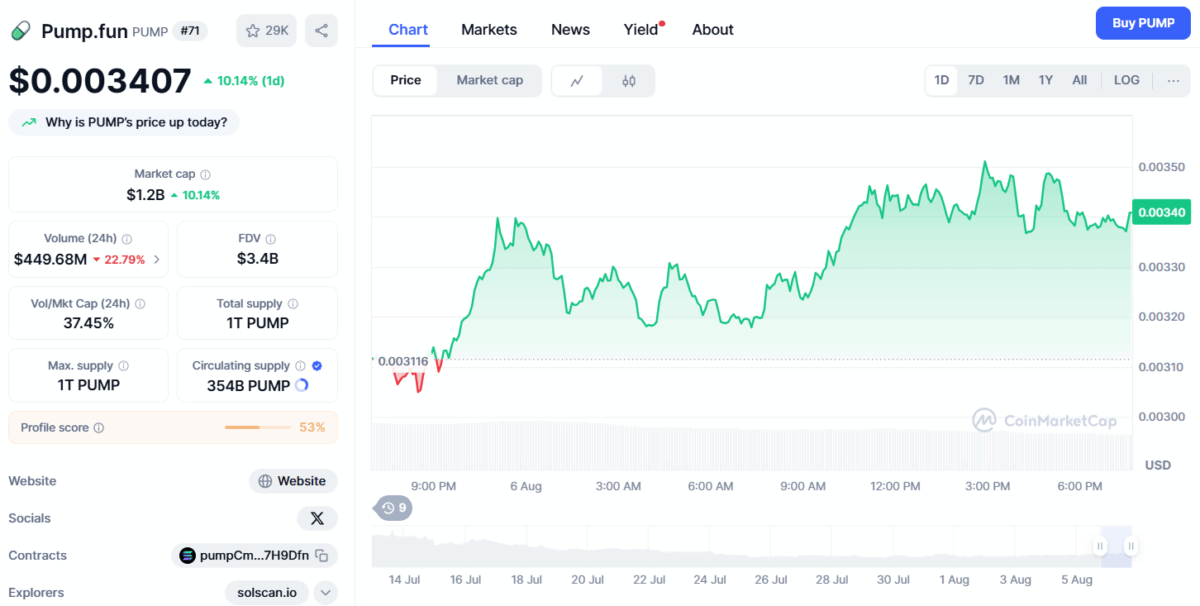The height and width of the screenshot is (606, 1200).
Task: Open the Website link button
Action: [293, 481]
